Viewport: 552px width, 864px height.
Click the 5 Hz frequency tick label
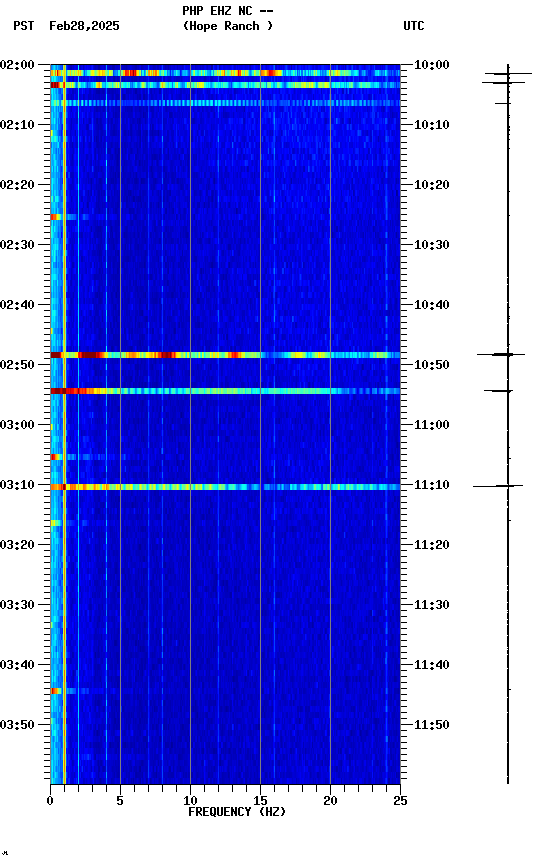tap(120, 801)
